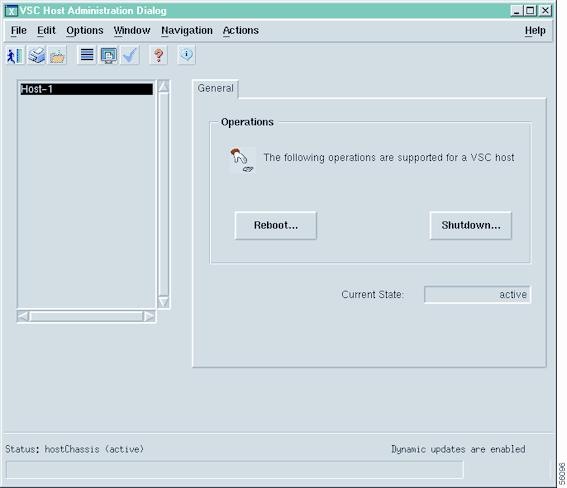Open the Options menu
The image size is (567, 488).
pos(85,31)
